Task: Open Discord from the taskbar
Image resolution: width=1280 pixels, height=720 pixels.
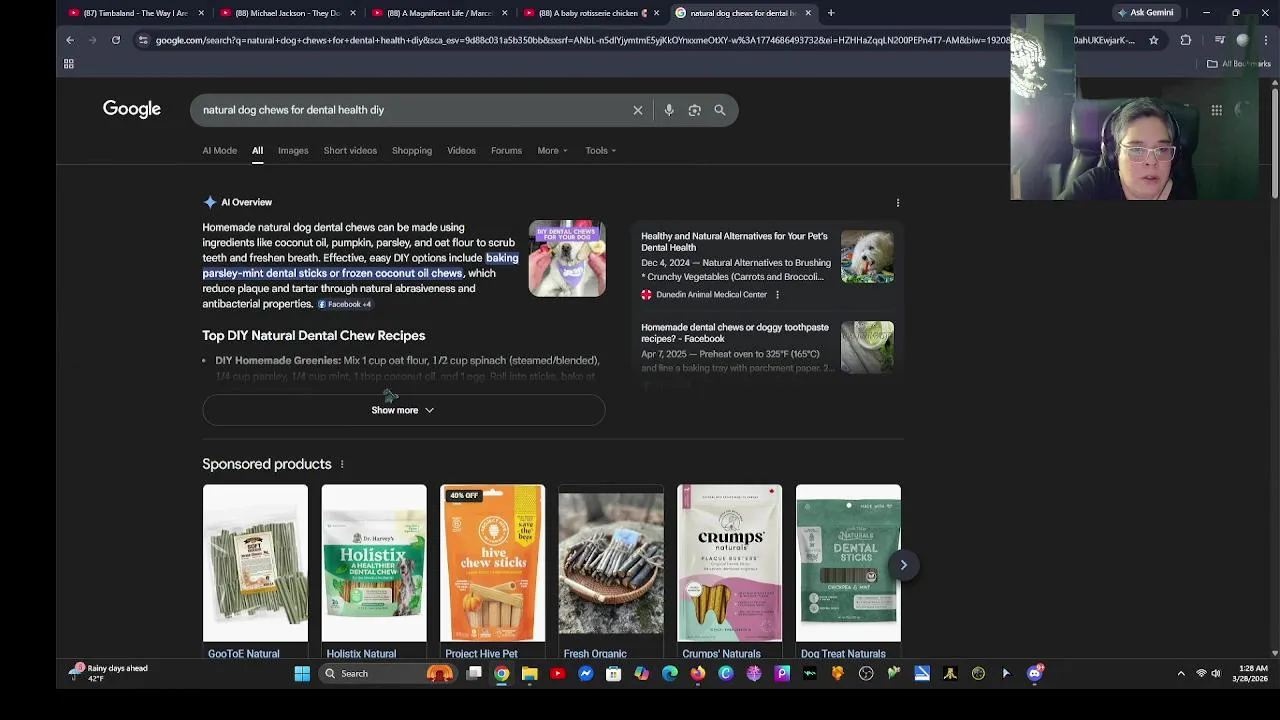Action: tap(1034, 674)
